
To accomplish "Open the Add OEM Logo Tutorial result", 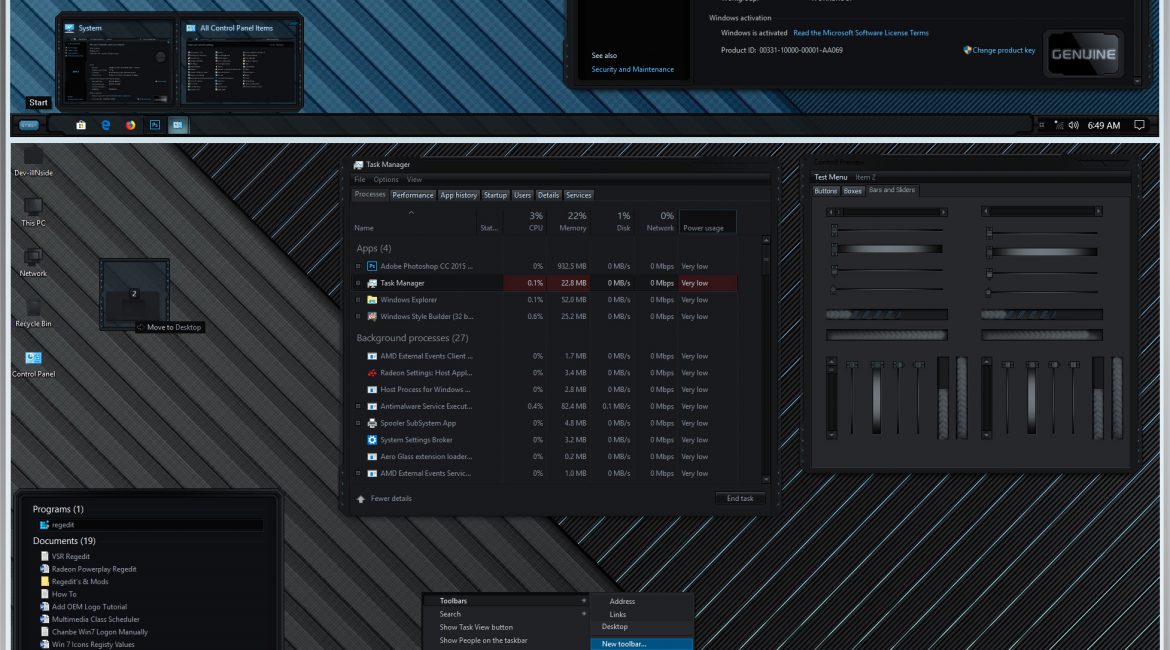I will pos(89,607).
